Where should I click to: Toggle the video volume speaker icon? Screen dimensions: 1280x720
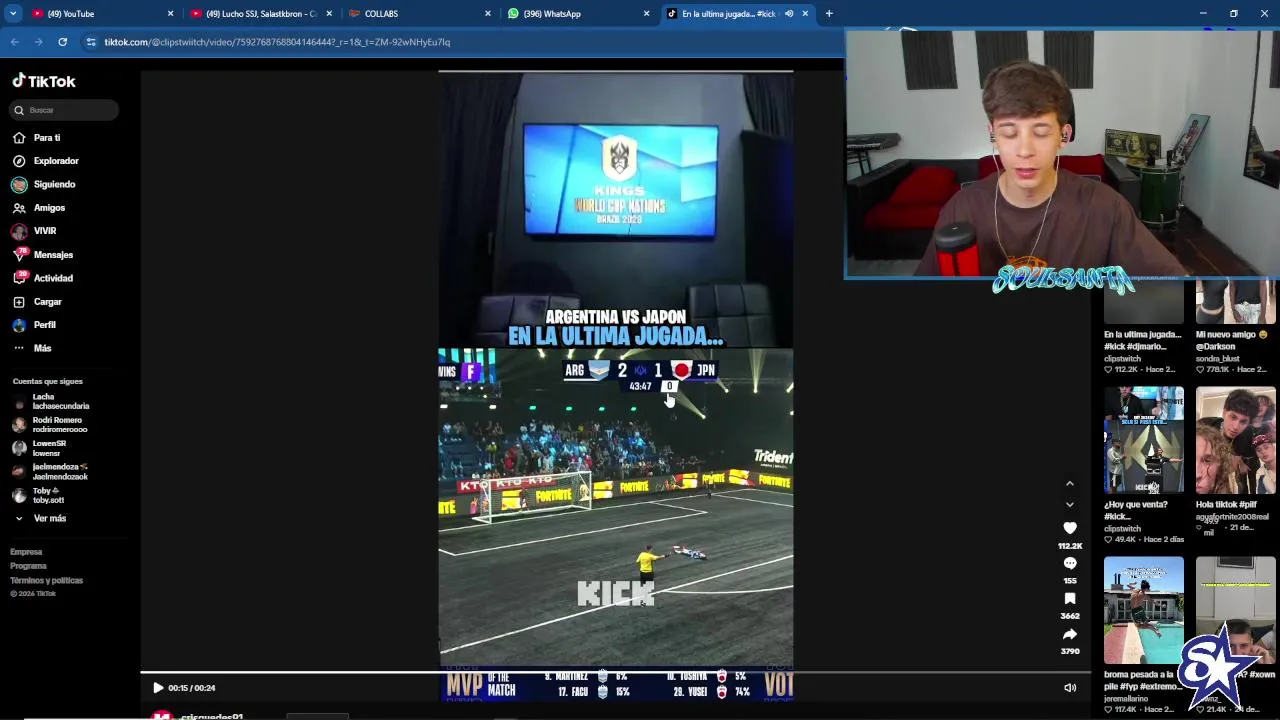(1070, 688)
